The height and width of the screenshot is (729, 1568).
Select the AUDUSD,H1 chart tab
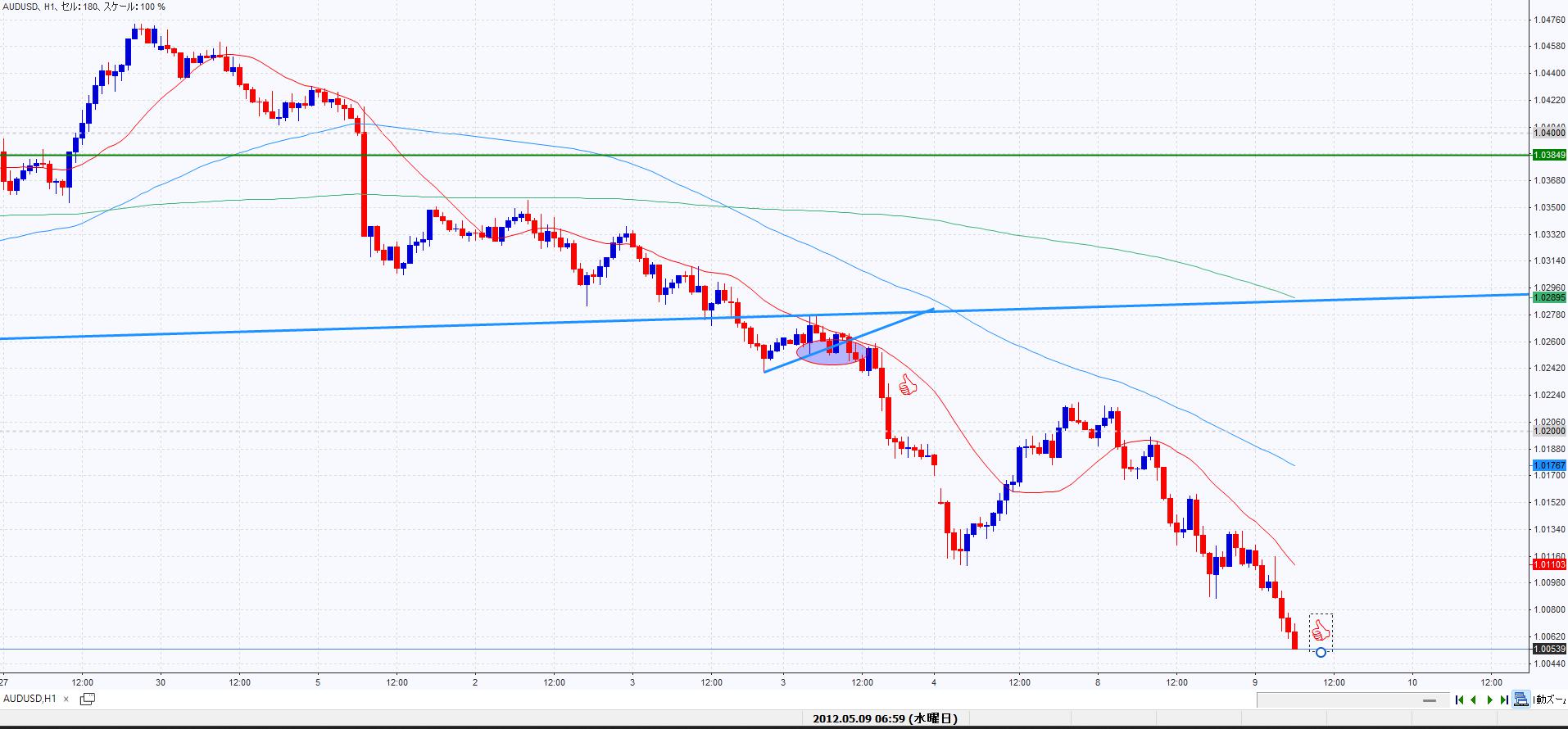tap(30, 699)
